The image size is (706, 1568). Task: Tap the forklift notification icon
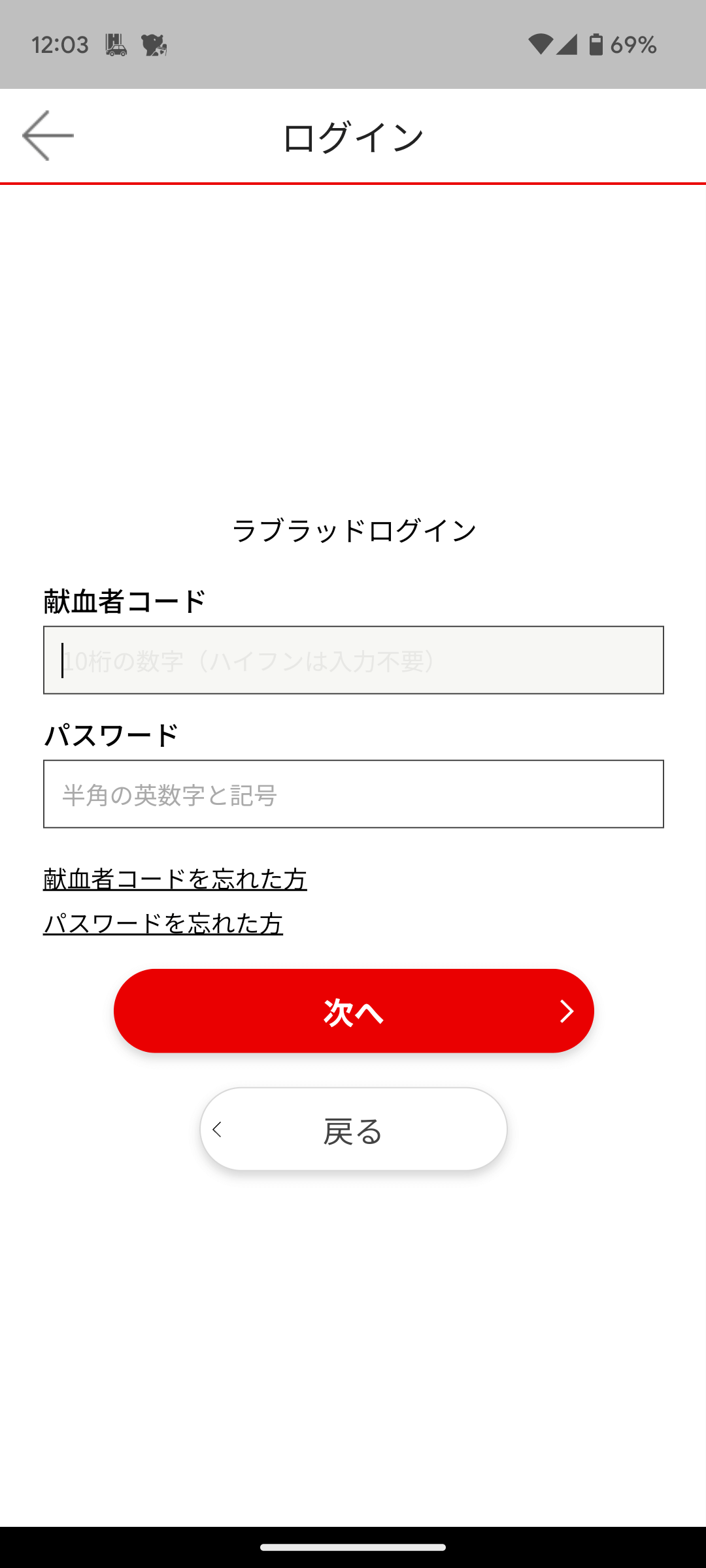click(116, 45)
